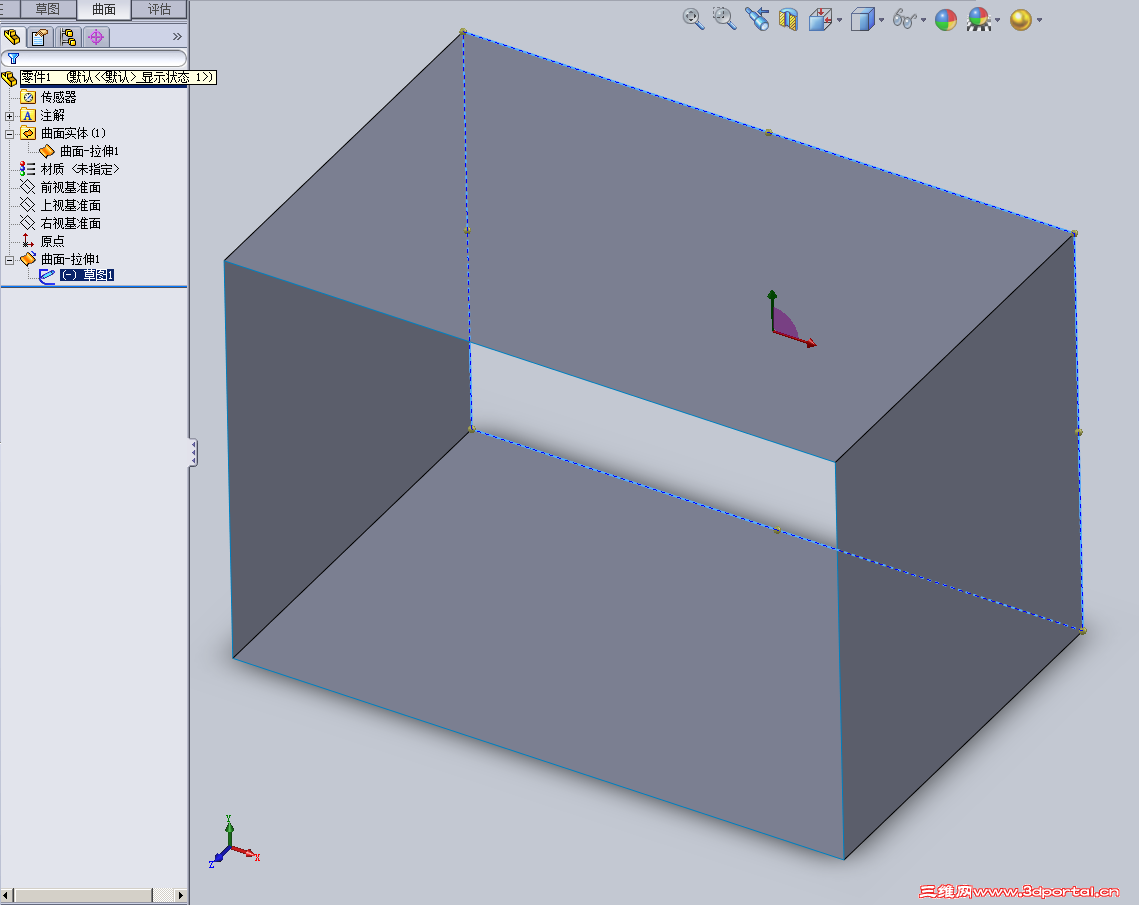Select the (-) 草图1 sketch item

pyautogui.click(x=77, y=275)
